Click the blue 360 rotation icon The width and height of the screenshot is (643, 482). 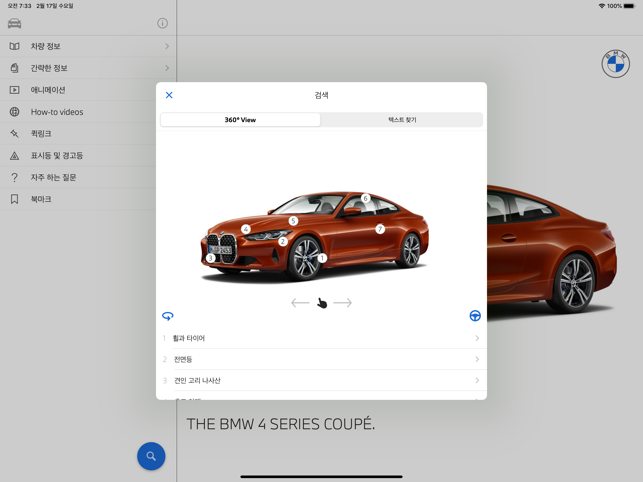pos(168,316)
